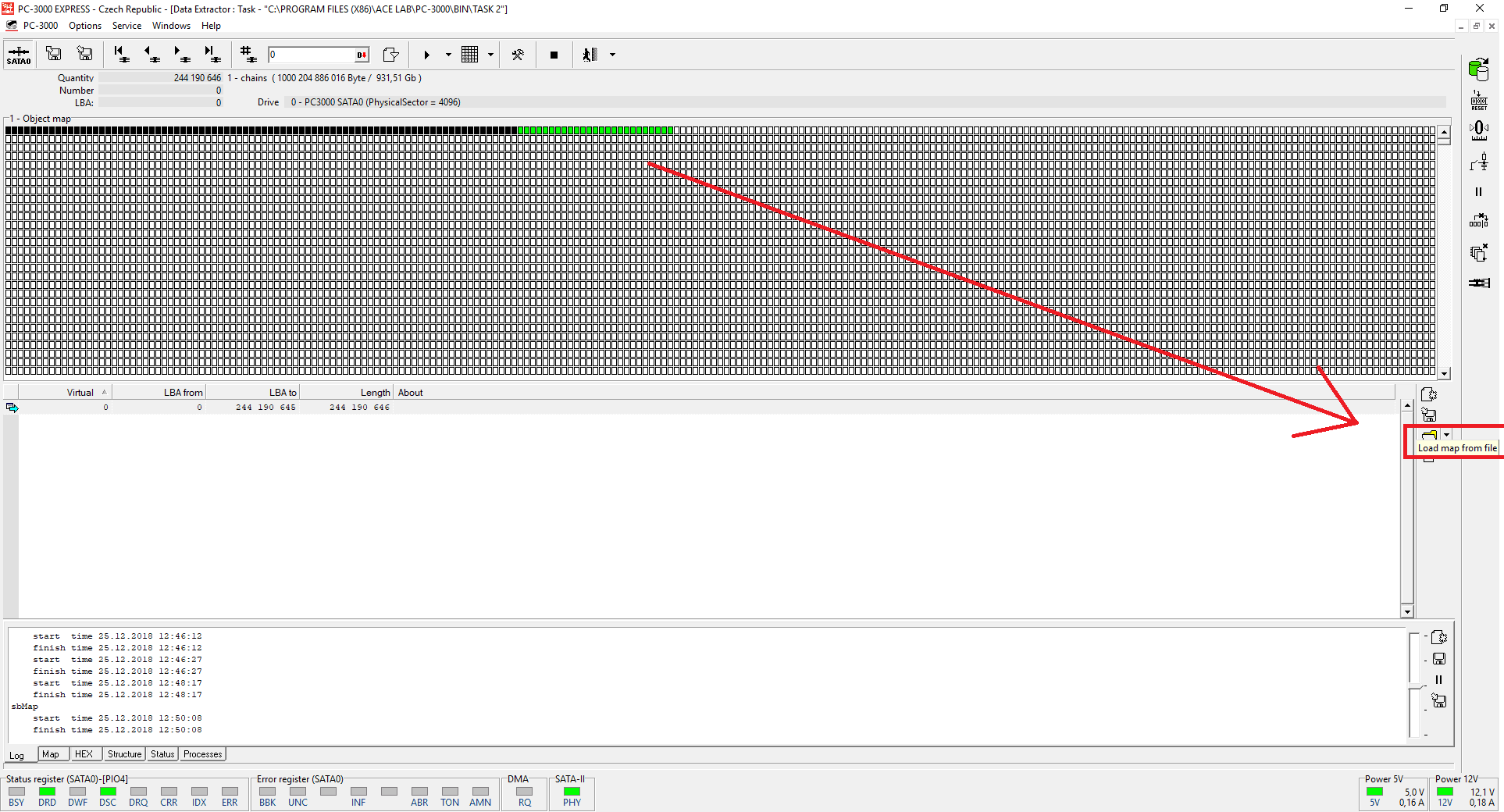
Task: Start the copy process with play button
Action: pyautogui.click(x=427, y=55)
